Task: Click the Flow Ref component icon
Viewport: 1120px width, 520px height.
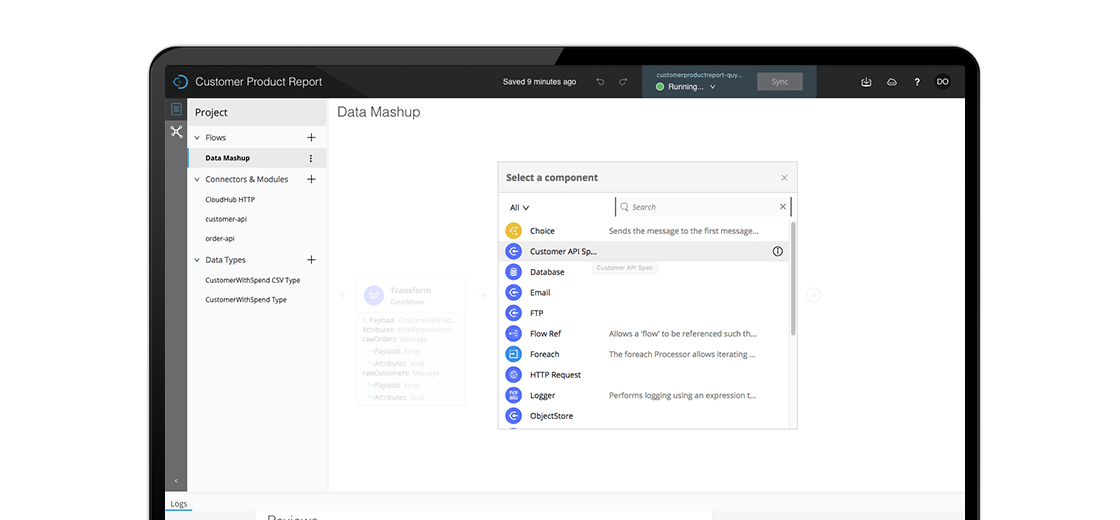Action: point(514,334)
